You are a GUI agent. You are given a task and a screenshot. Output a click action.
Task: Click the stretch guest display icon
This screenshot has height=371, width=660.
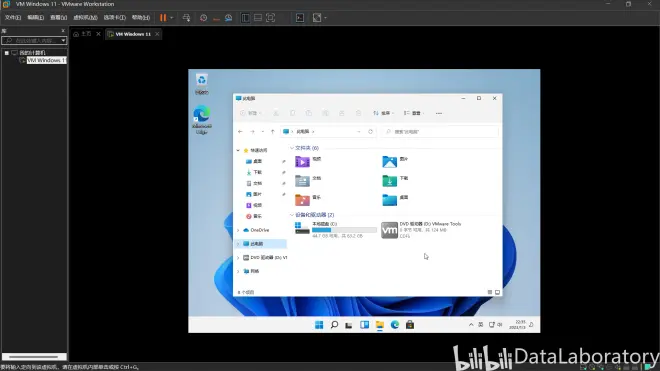[317, 18]
